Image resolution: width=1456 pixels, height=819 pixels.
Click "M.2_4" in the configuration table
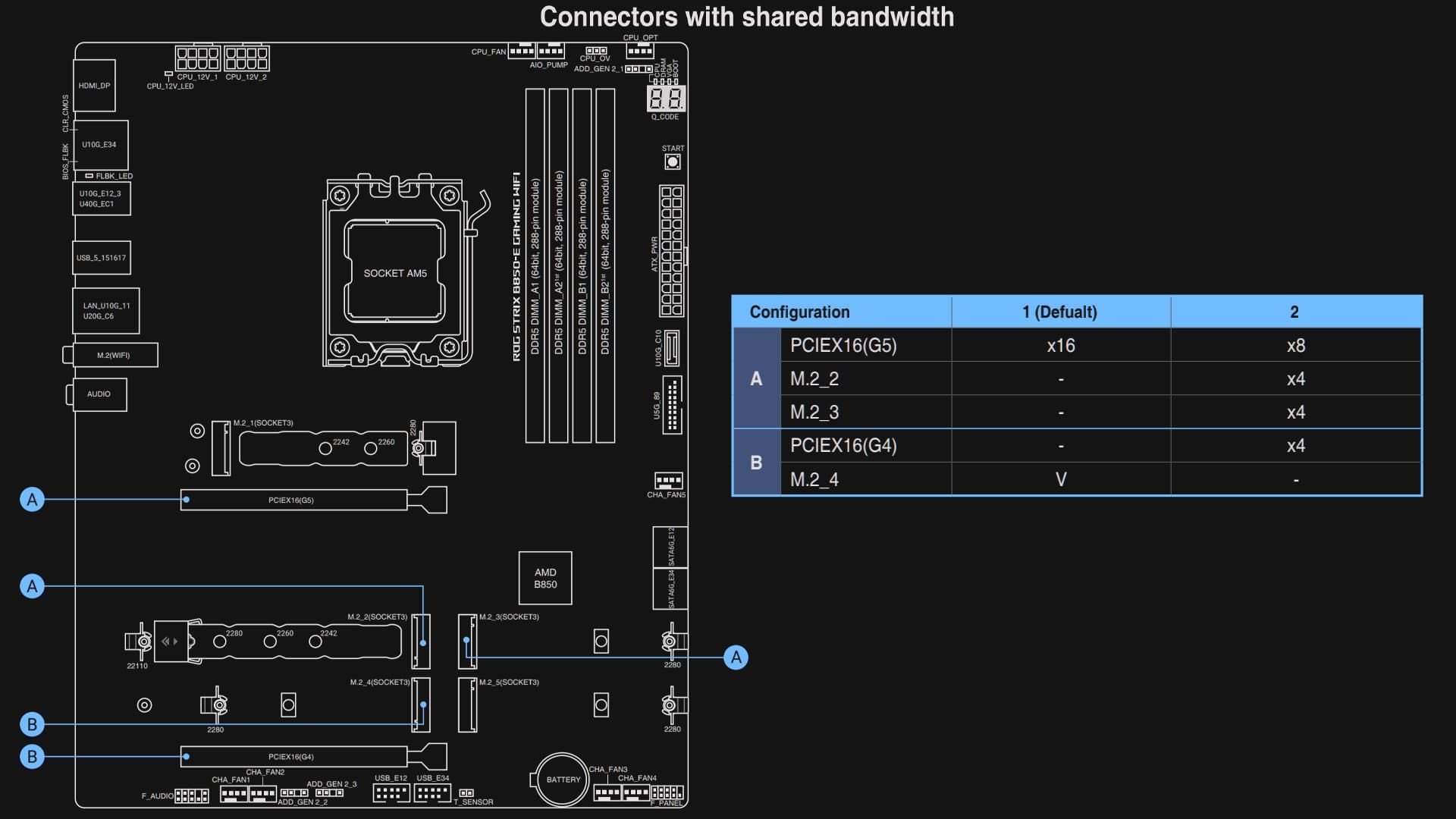[x=814, y=479]
